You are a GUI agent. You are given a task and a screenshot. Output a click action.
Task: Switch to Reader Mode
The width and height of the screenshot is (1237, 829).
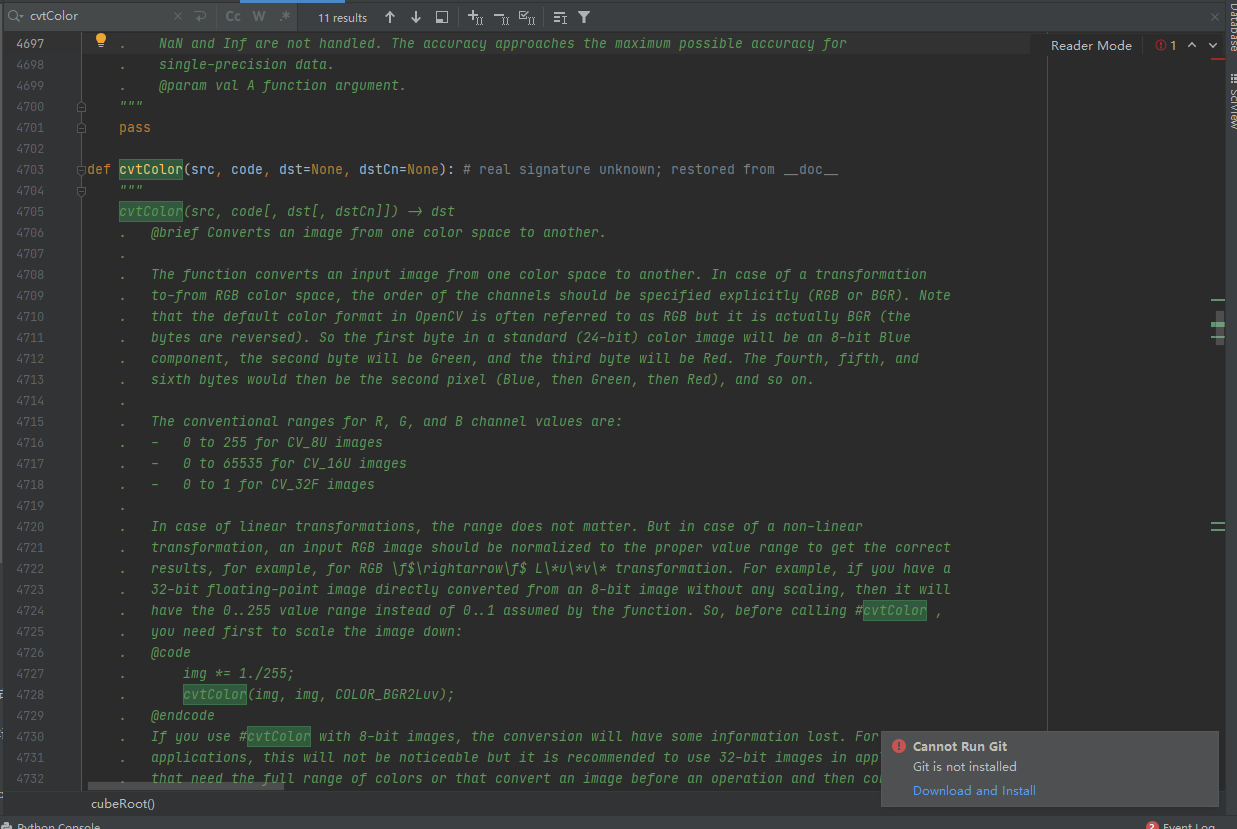click(1090, 45)
